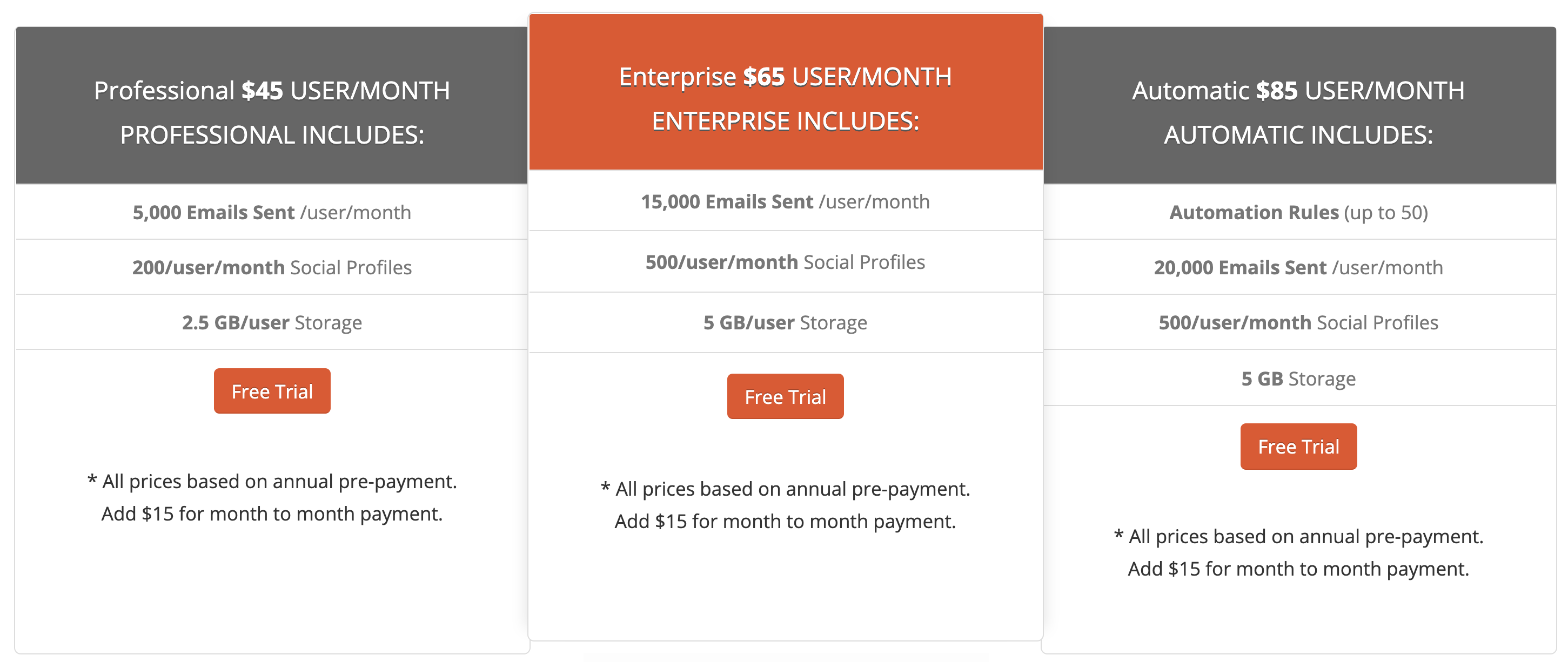Click the 5 GB Storage row

(x=1299, y=379)
